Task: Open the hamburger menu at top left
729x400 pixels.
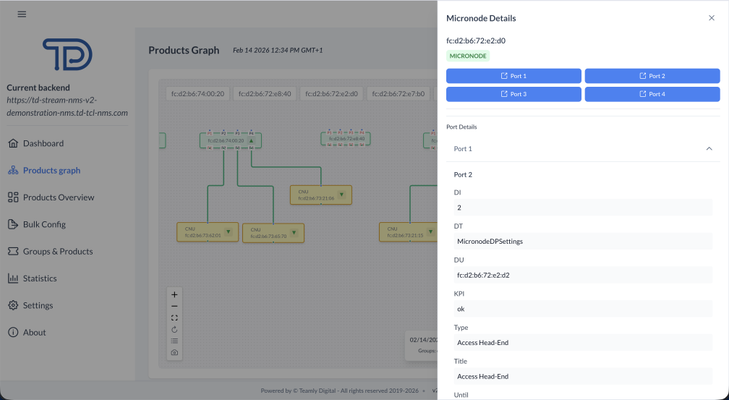Action: [22, 14]
